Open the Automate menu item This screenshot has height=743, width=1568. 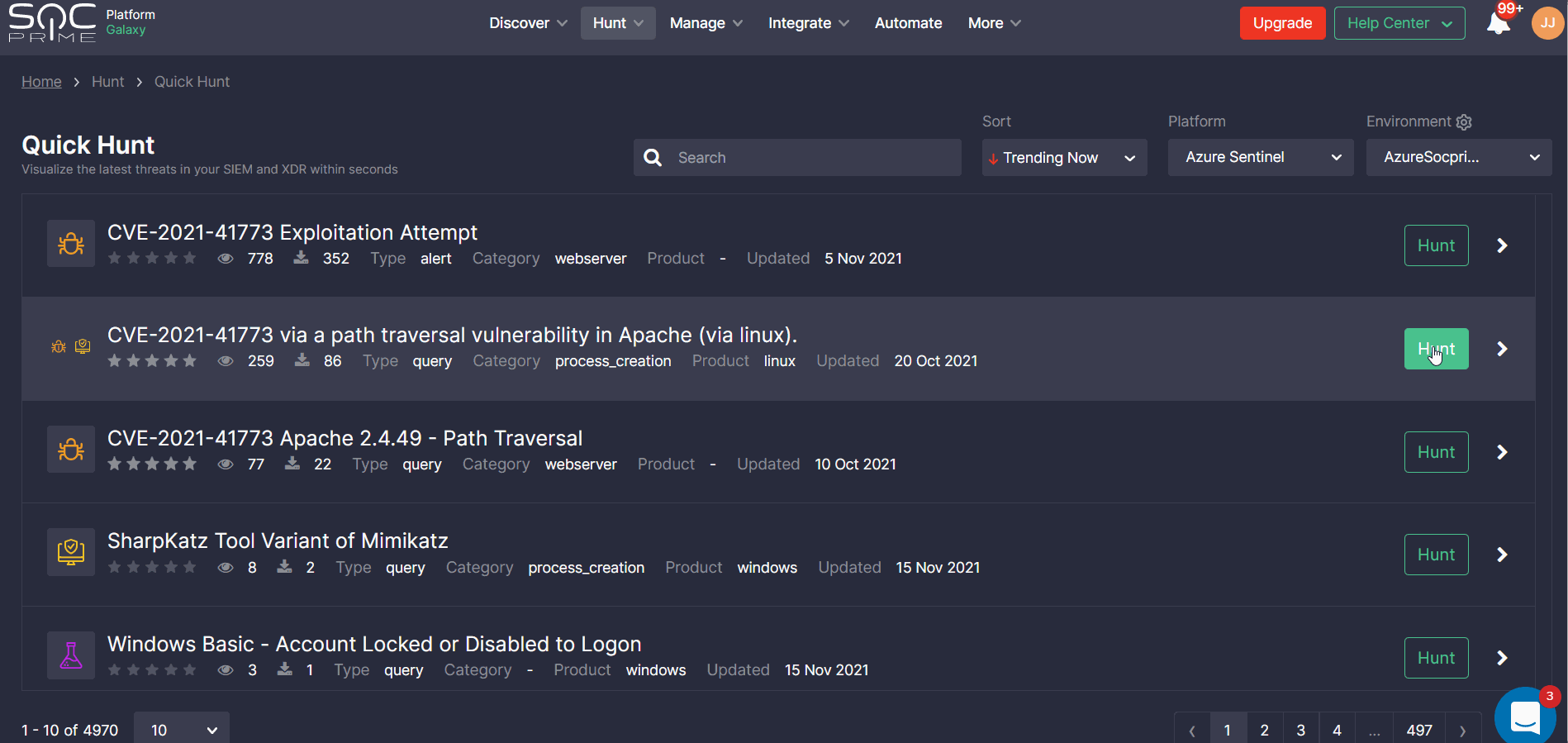coord(908,23)
